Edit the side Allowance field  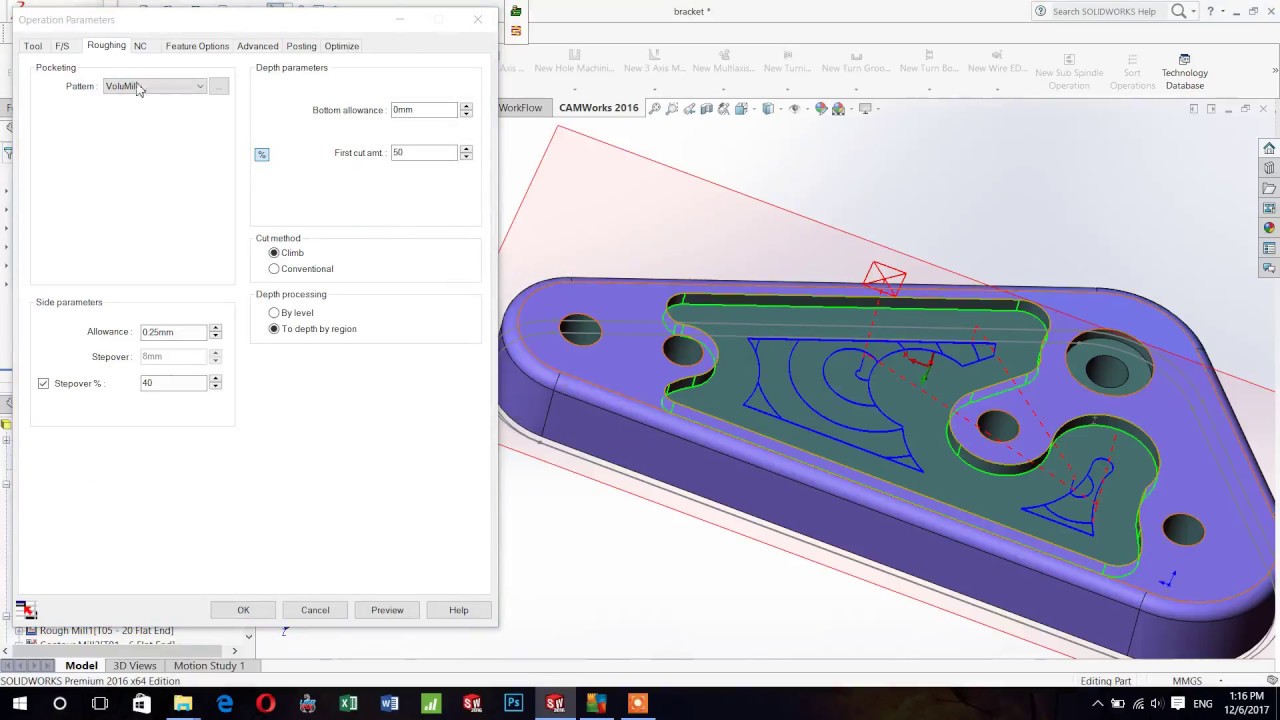(173, 332)
